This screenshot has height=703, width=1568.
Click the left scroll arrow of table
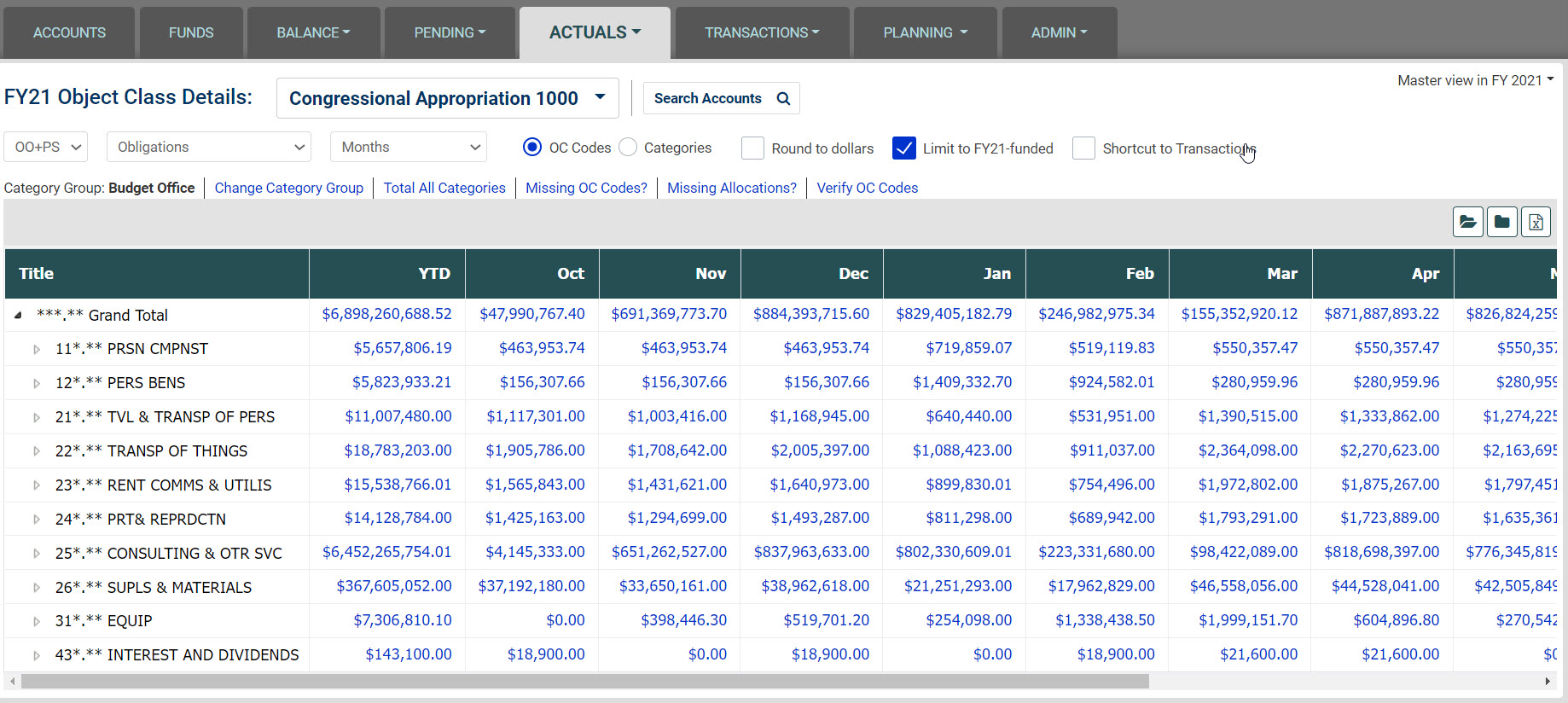pos(12,681)
